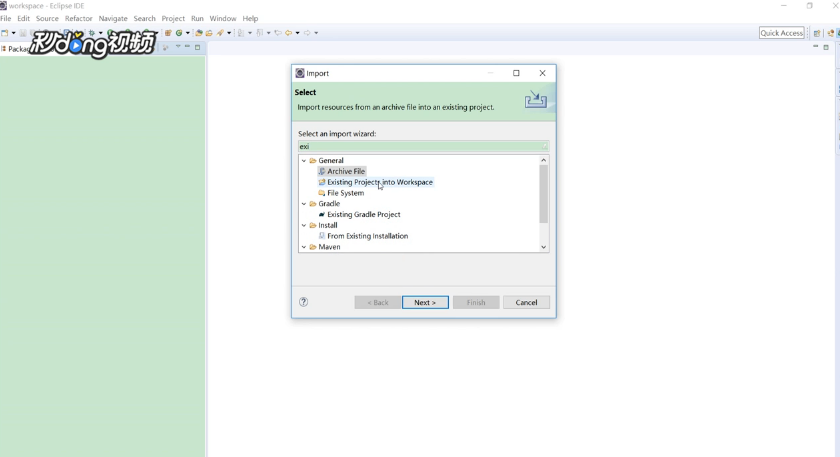Viewport: 840px width, 457px height.
Task: Open the Help menu
Action: coord(250,18)
